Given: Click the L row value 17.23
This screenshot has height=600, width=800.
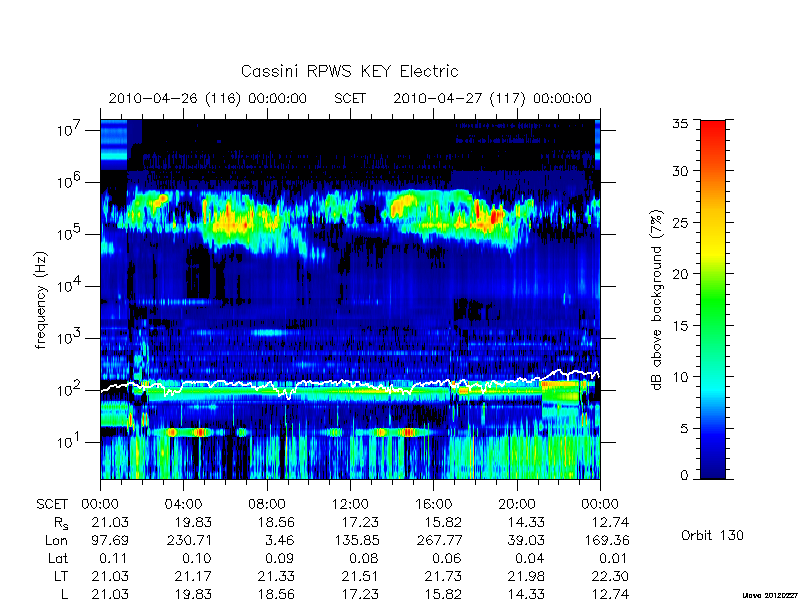Looking at the screenshot, I should (x=360, y=594).
